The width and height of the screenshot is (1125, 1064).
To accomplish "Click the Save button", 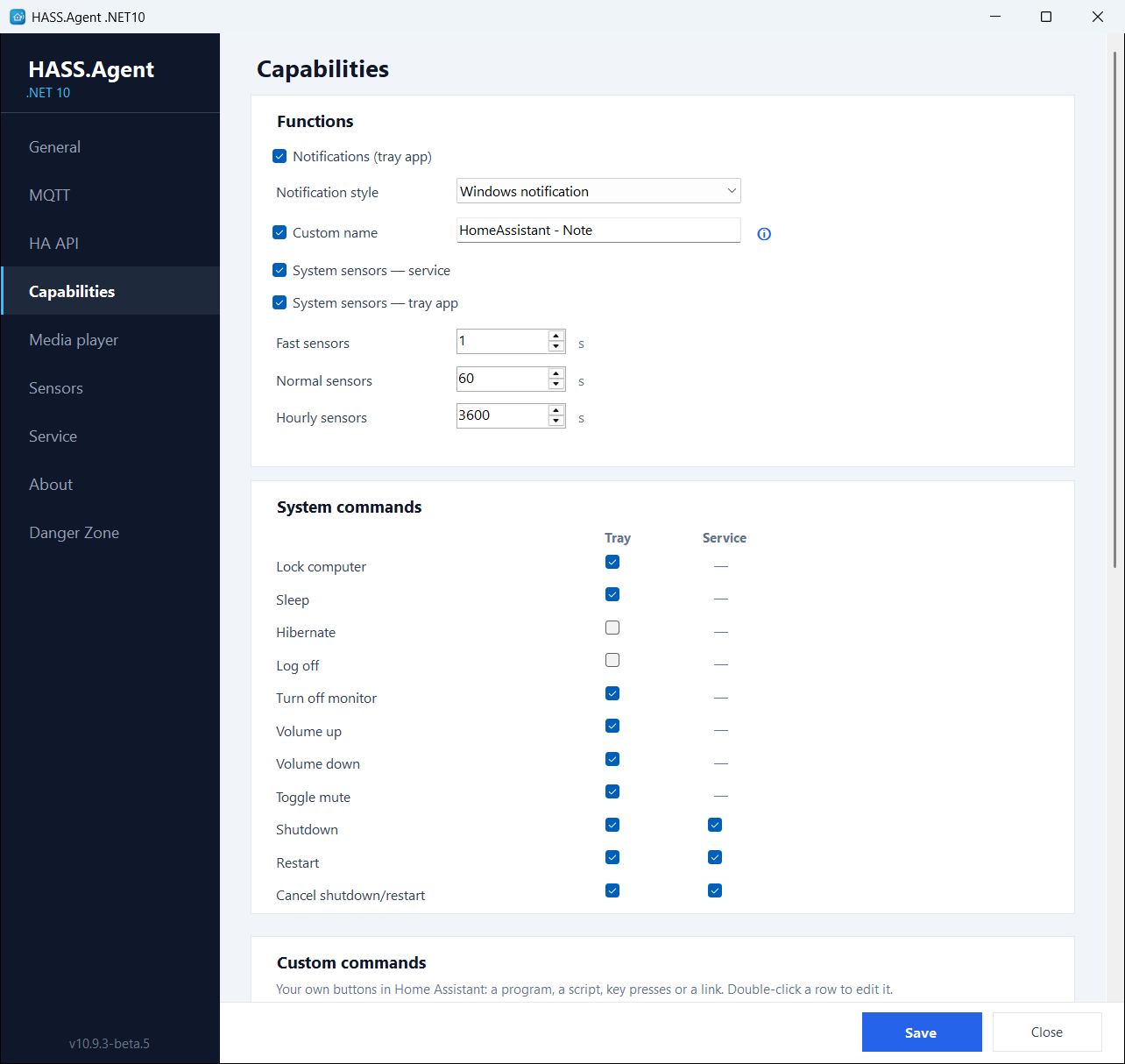I will coord(922,1032).
